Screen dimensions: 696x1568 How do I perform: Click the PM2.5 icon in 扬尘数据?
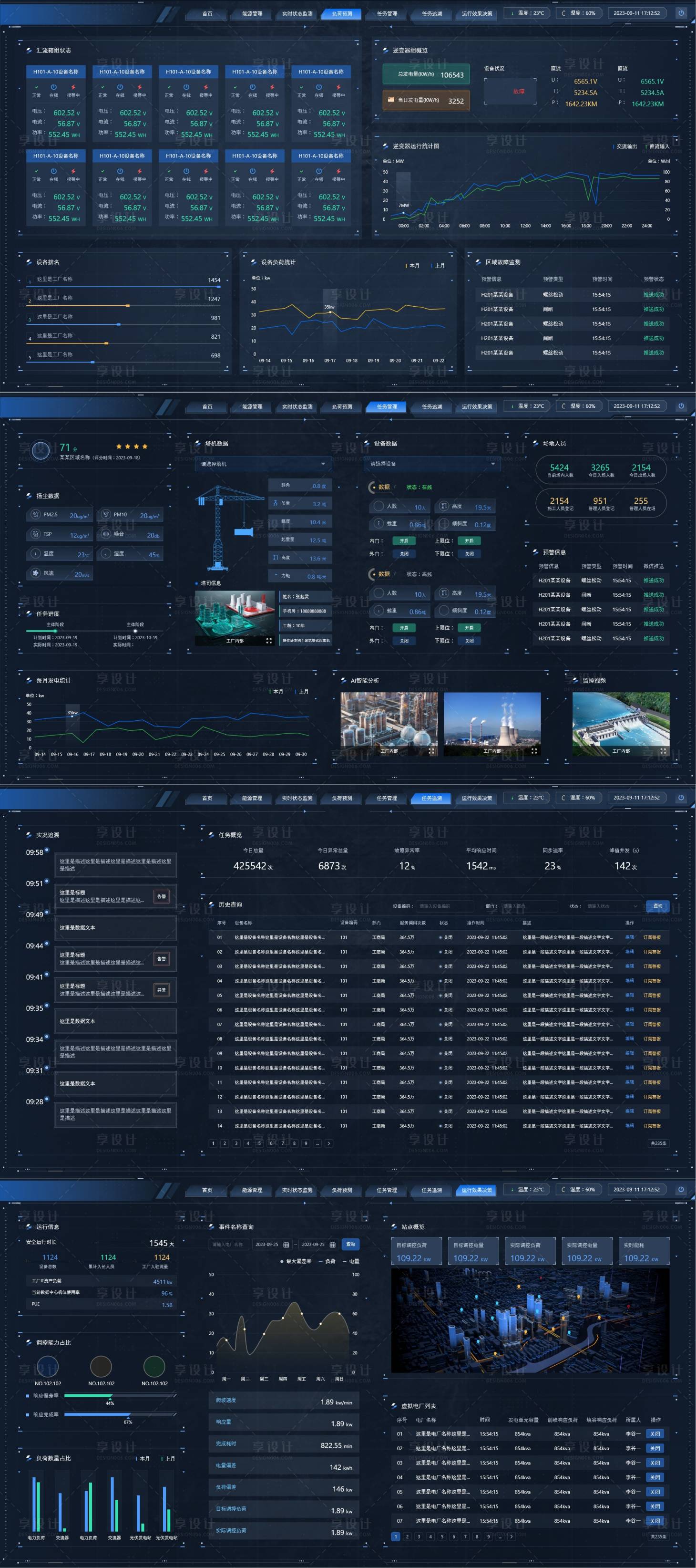click(35, 515)
